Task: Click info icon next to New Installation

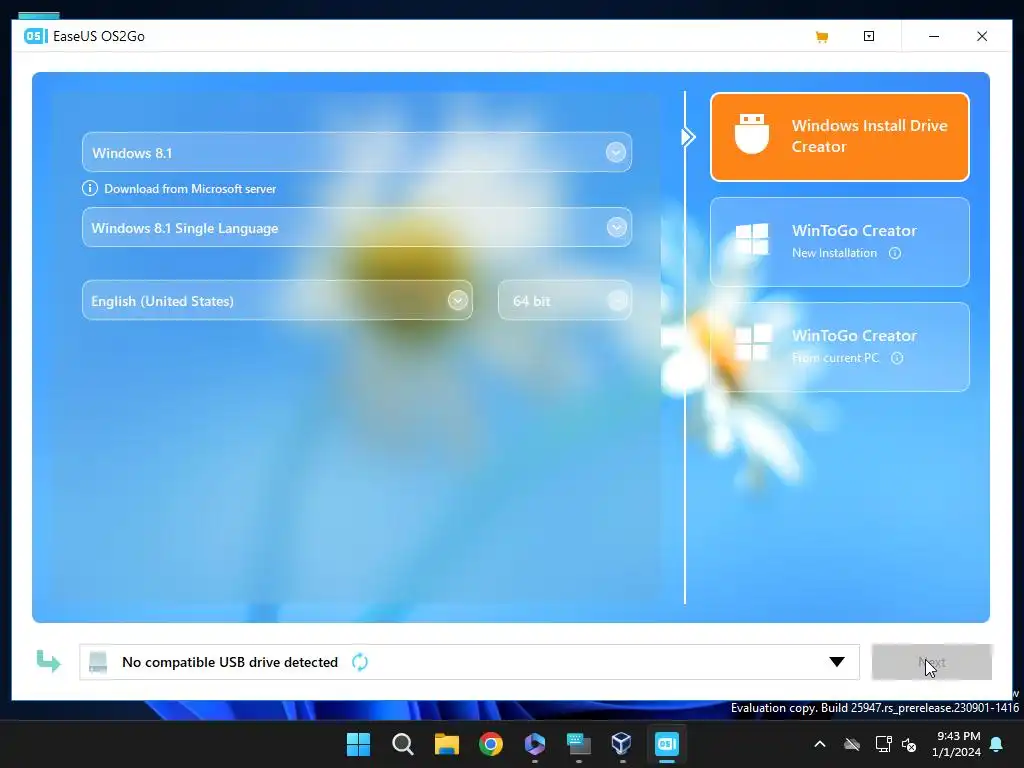Action: point(895,253)
